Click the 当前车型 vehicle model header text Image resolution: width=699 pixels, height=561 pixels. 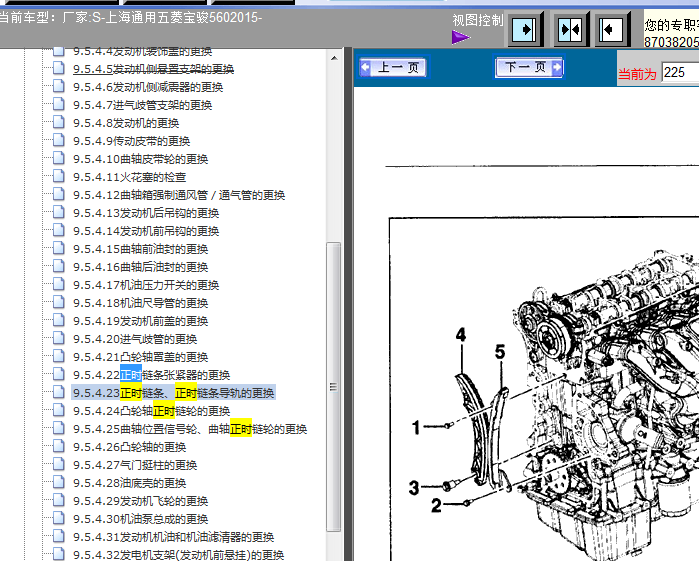(131, 18)
